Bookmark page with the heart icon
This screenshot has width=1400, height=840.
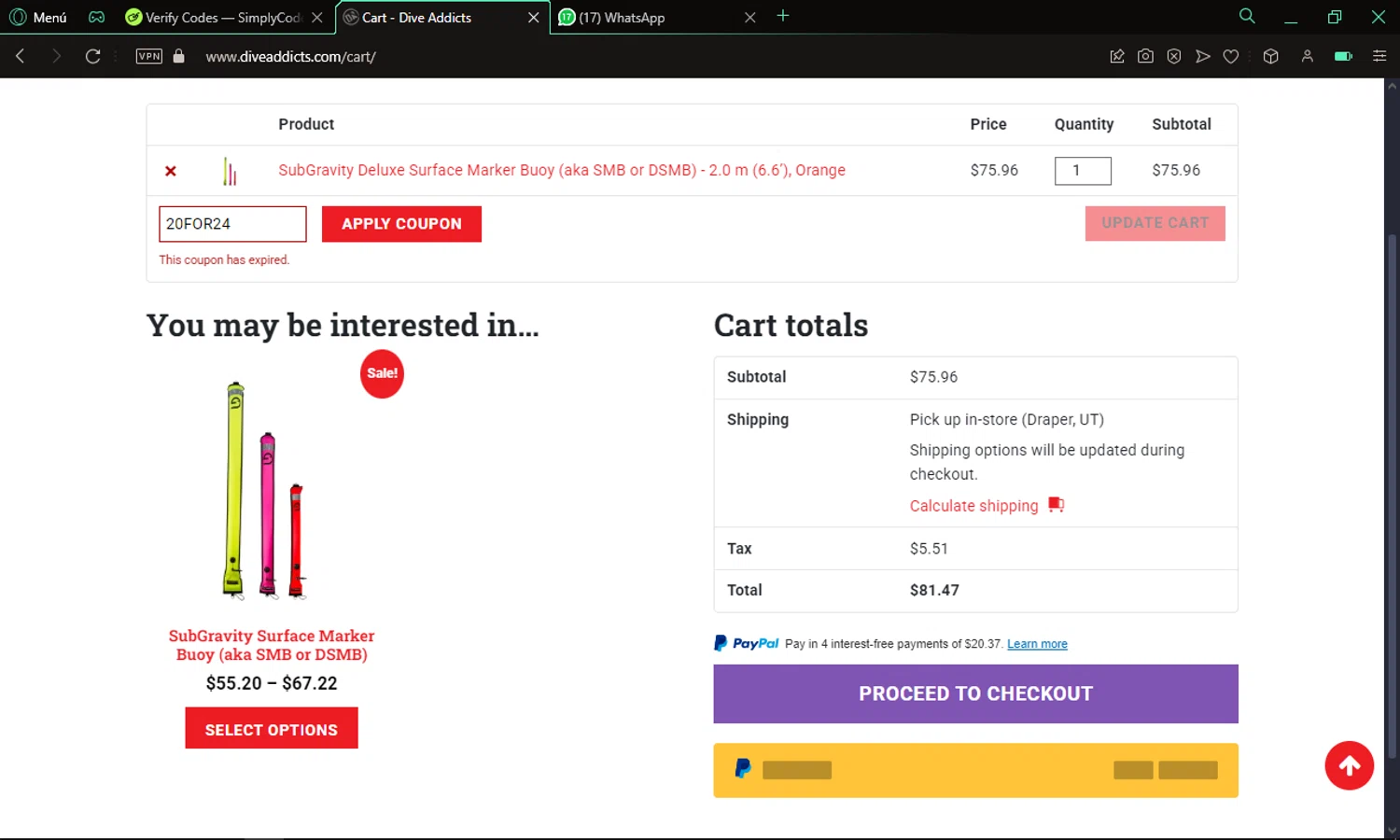pyautogui.click(x=1231, y=56)
